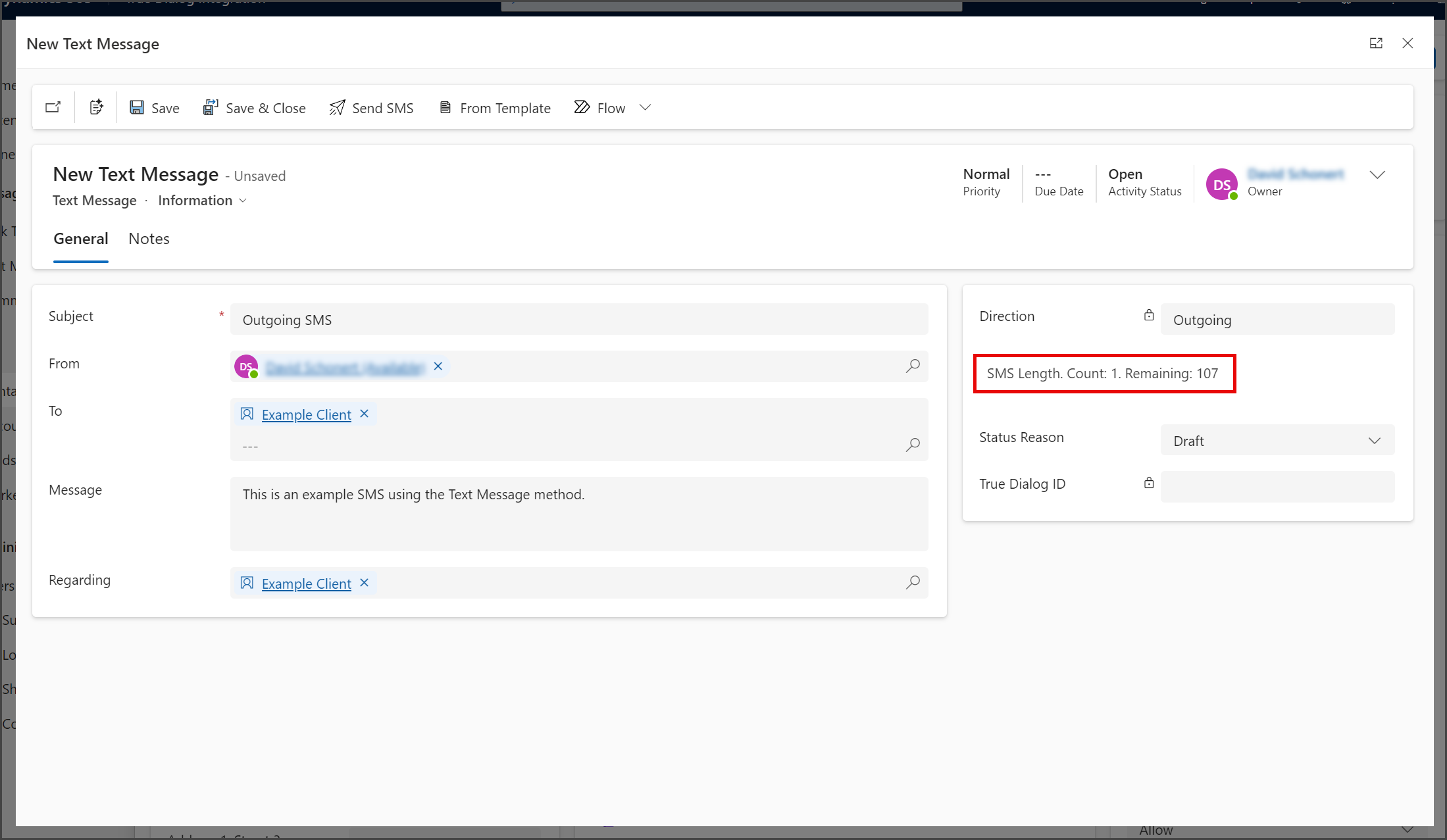
Task: Remove Example Client from Regarding field
Action: pyautogui.click(x=365, y=583)
